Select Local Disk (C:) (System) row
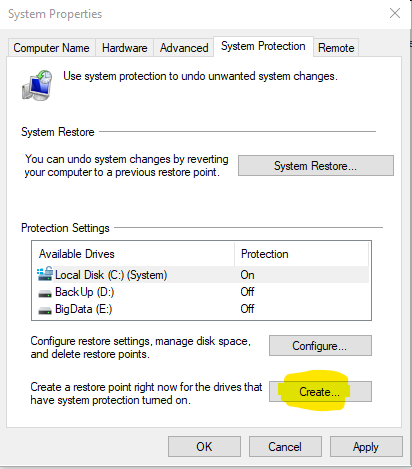The height and width of the screenshot is (469, 412). pos(203,275)
